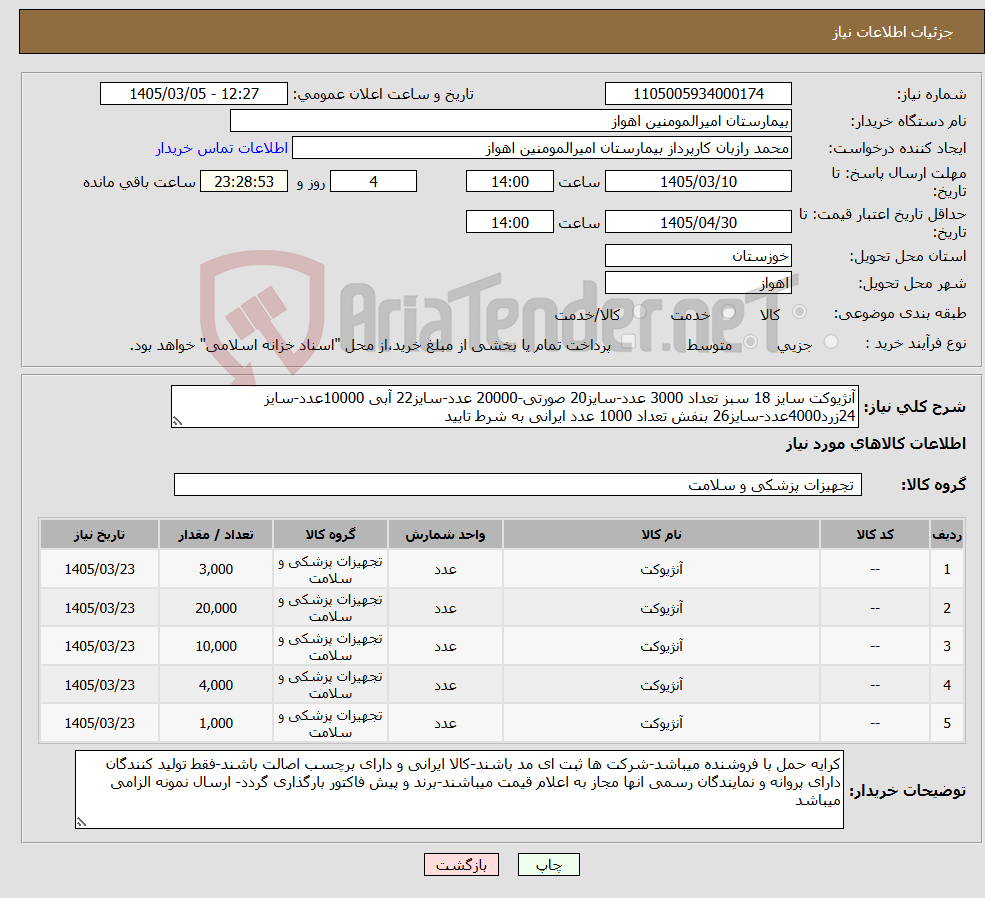Screen dimensions: 985x898
Task: Click the delivery city field اهواز
Action: [x=698, y=283]
